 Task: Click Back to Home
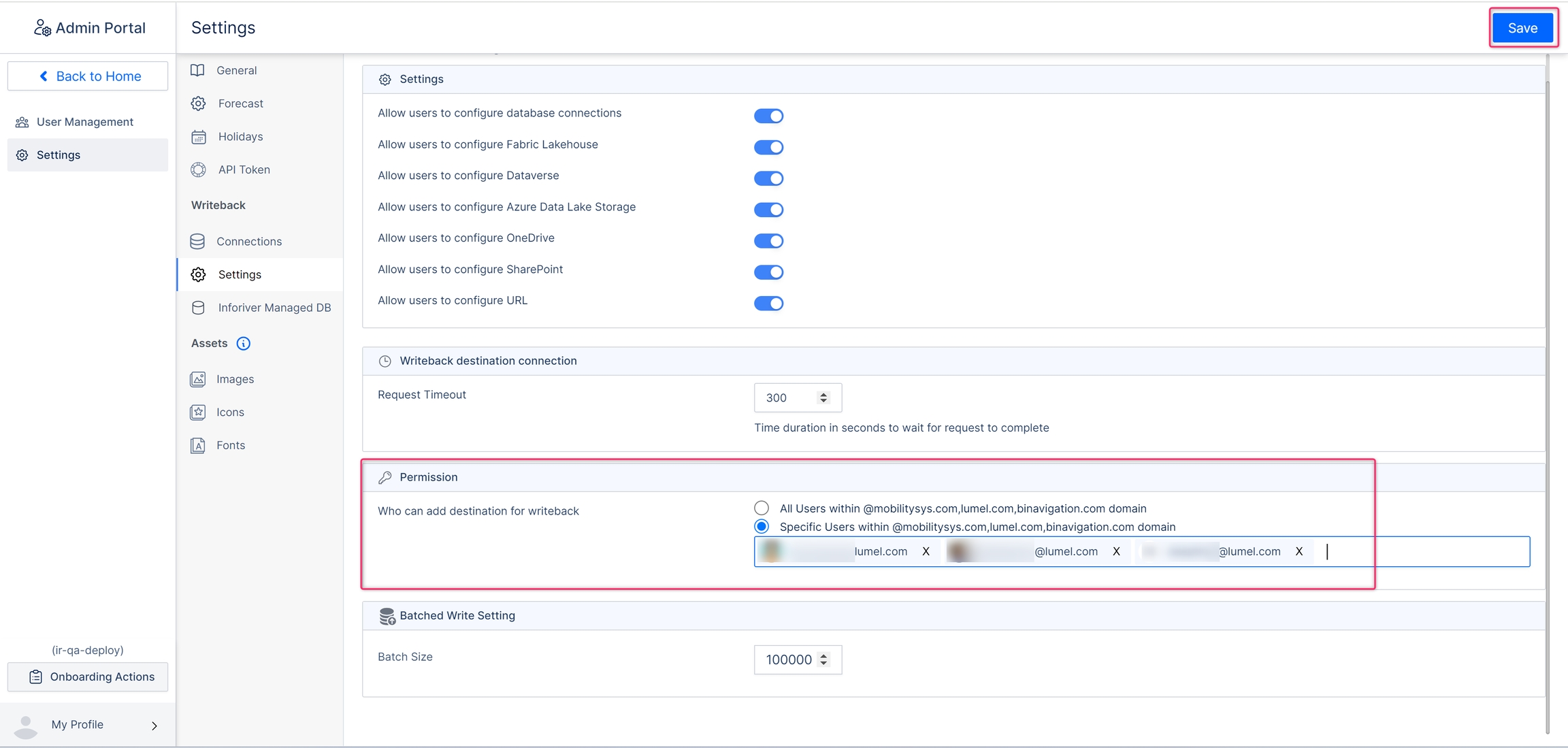coord(88,76)
